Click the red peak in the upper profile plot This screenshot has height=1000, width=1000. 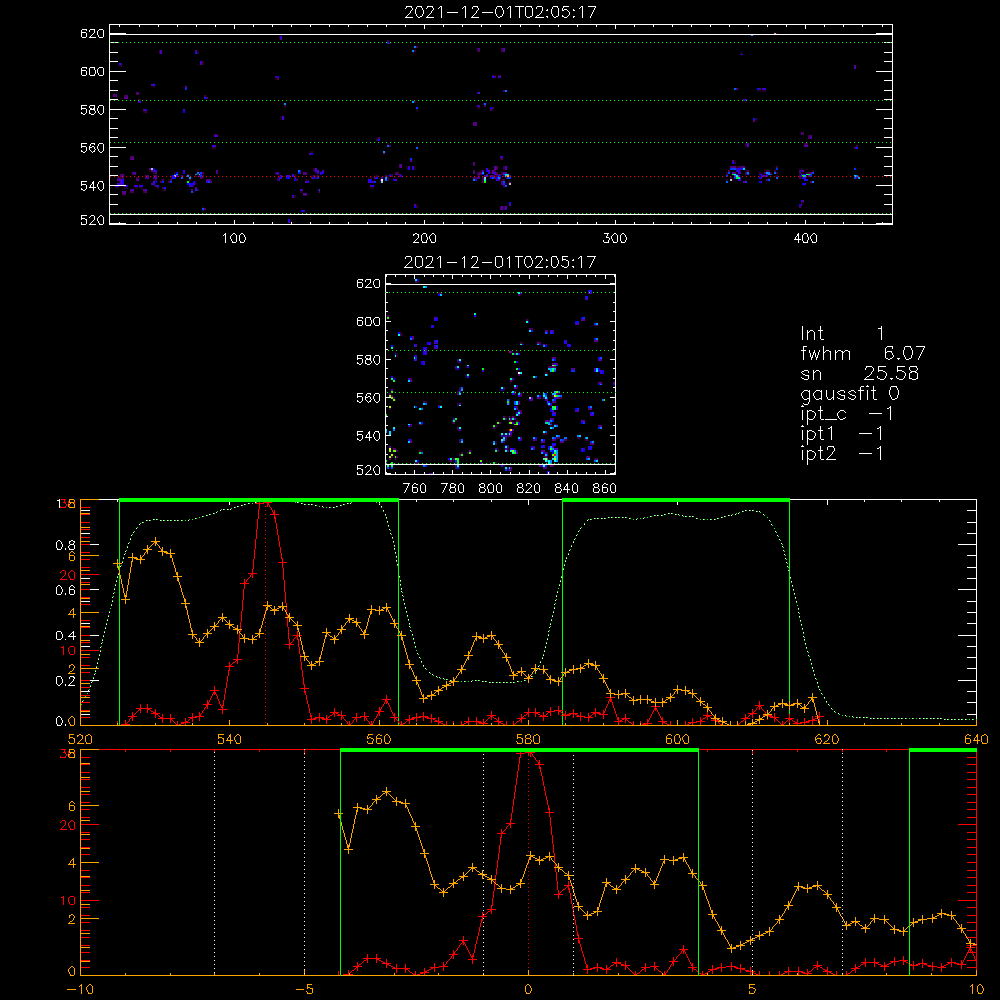point(265,504)
